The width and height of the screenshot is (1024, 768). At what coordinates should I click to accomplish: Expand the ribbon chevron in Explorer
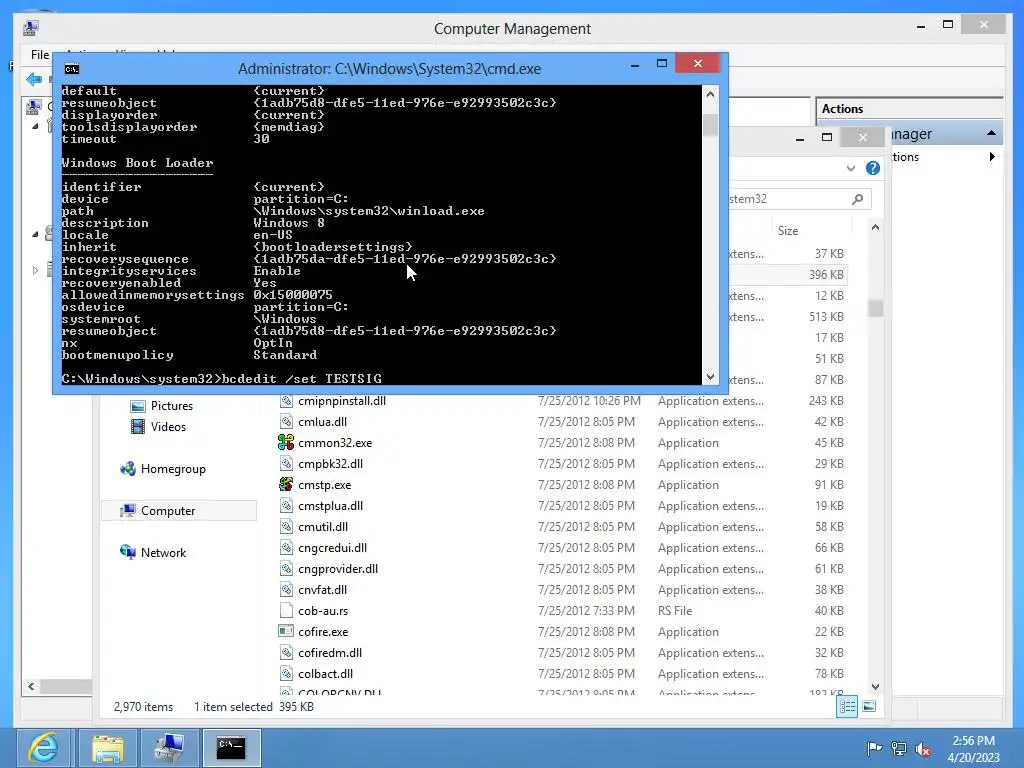coord(850,168)
